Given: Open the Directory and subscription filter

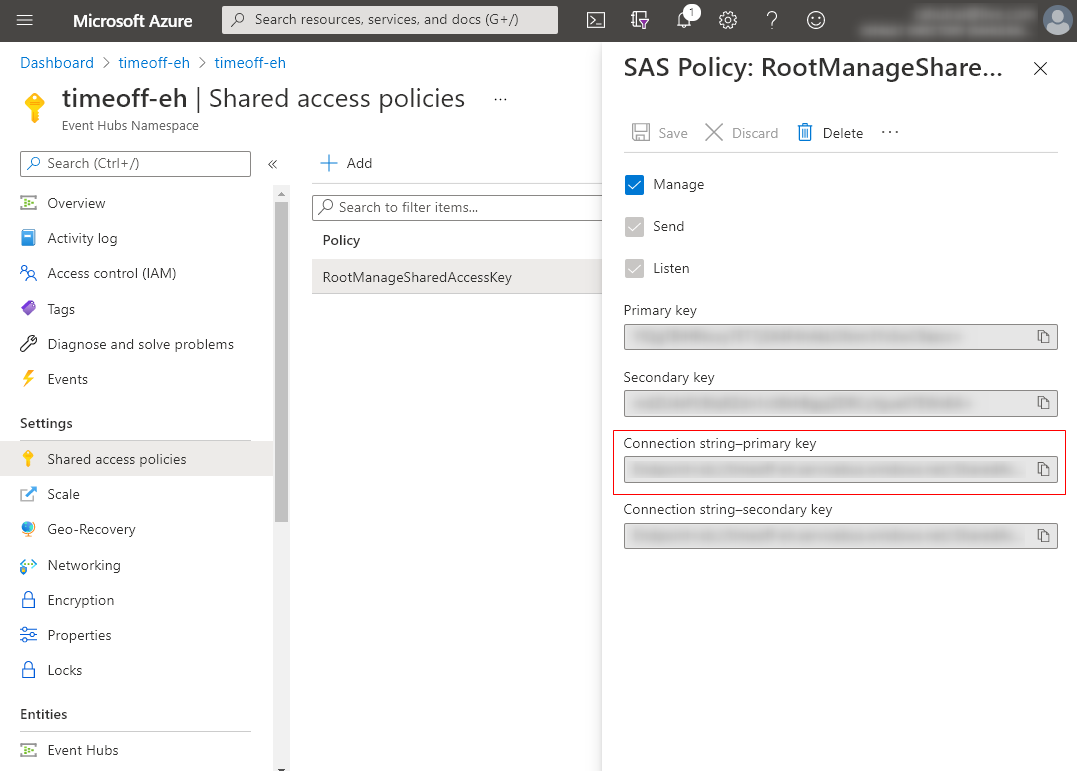Looking at the screenshot, I should pyautogui.click(x=640, y=20).
